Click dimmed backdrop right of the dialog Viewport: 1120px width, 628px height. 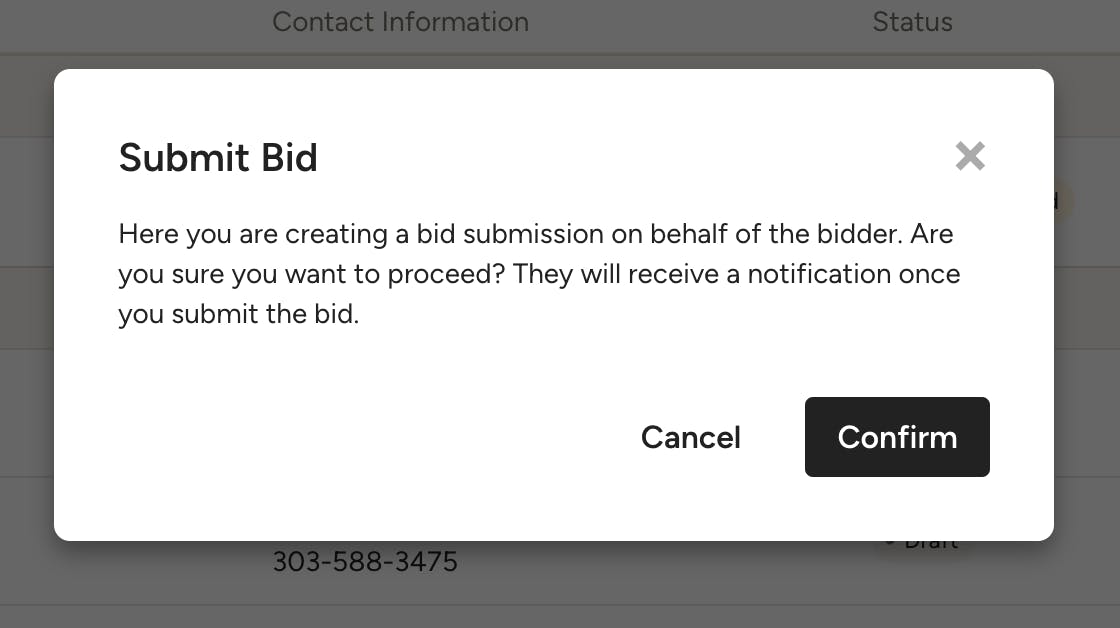[x=1088, y=400]
